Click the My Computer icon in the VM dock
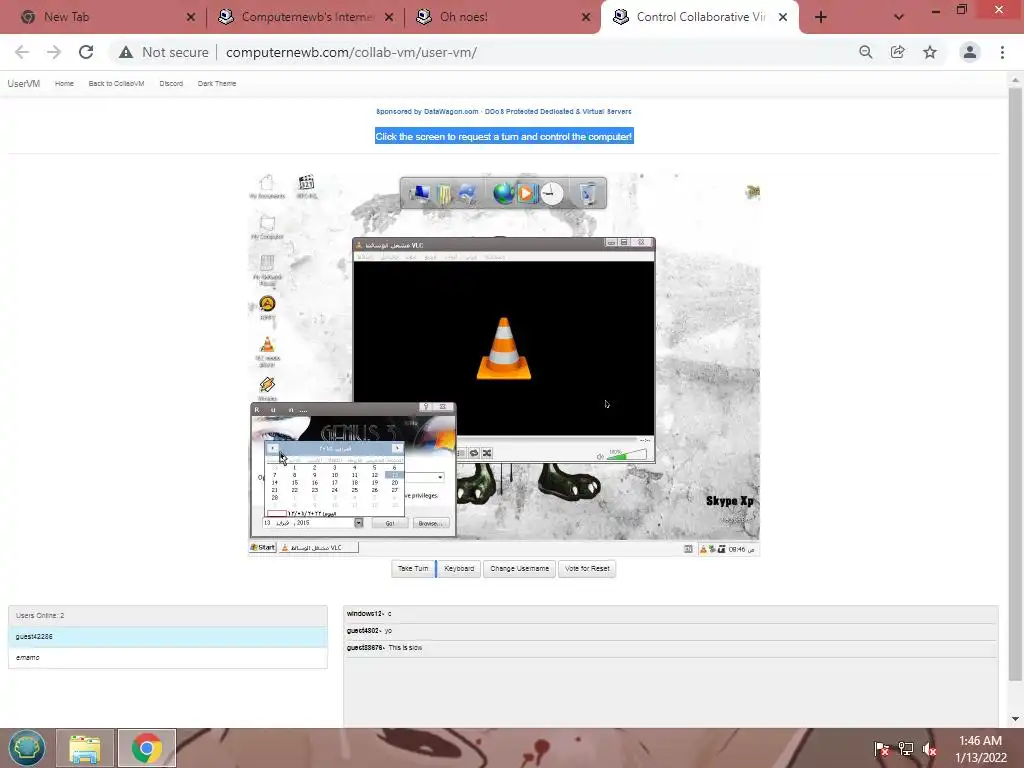The height and width of the screenshot is (768, 1024). (x=420, y=193)
